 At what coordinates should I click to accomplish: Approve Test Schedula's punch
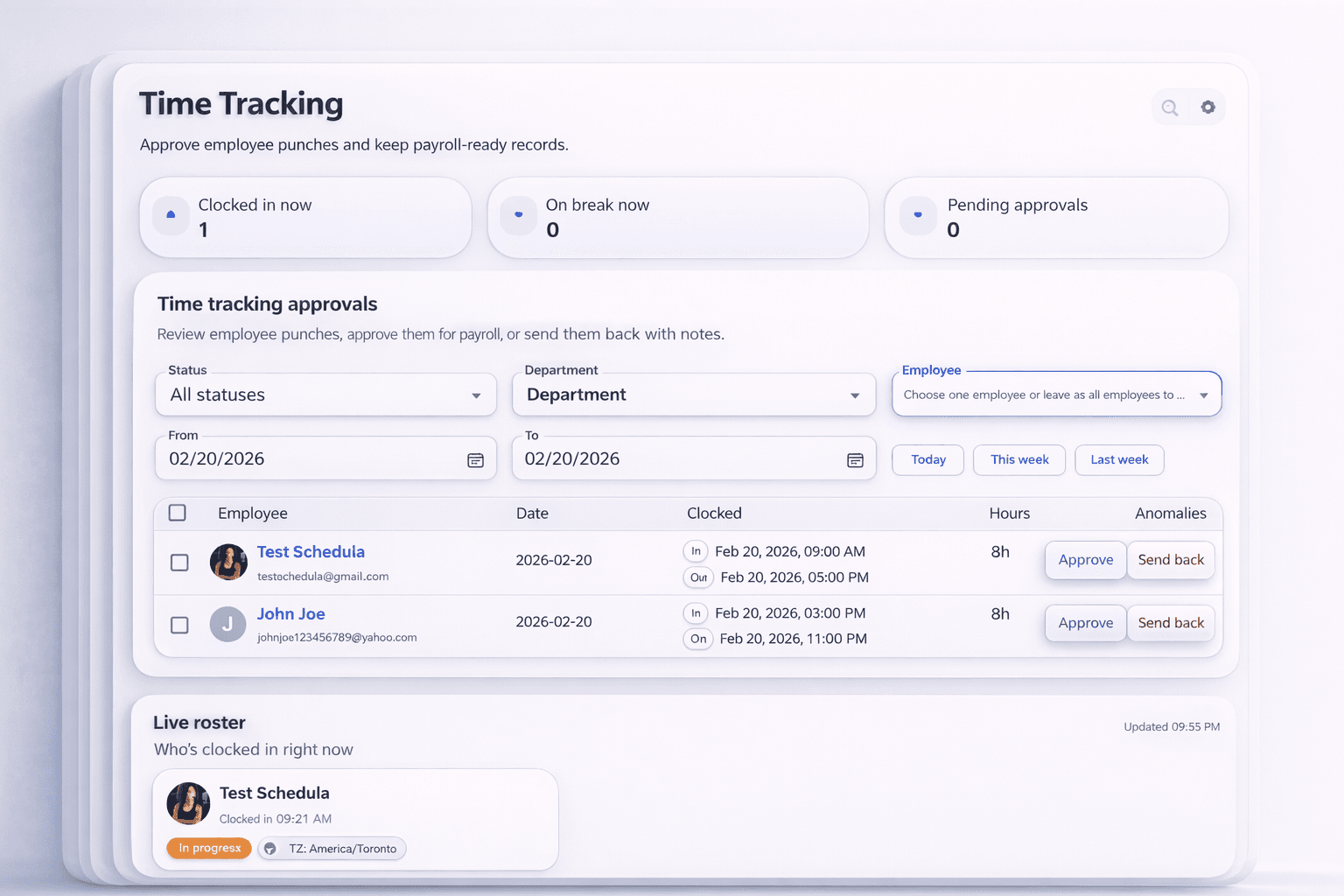click(x=1086, y=560)
